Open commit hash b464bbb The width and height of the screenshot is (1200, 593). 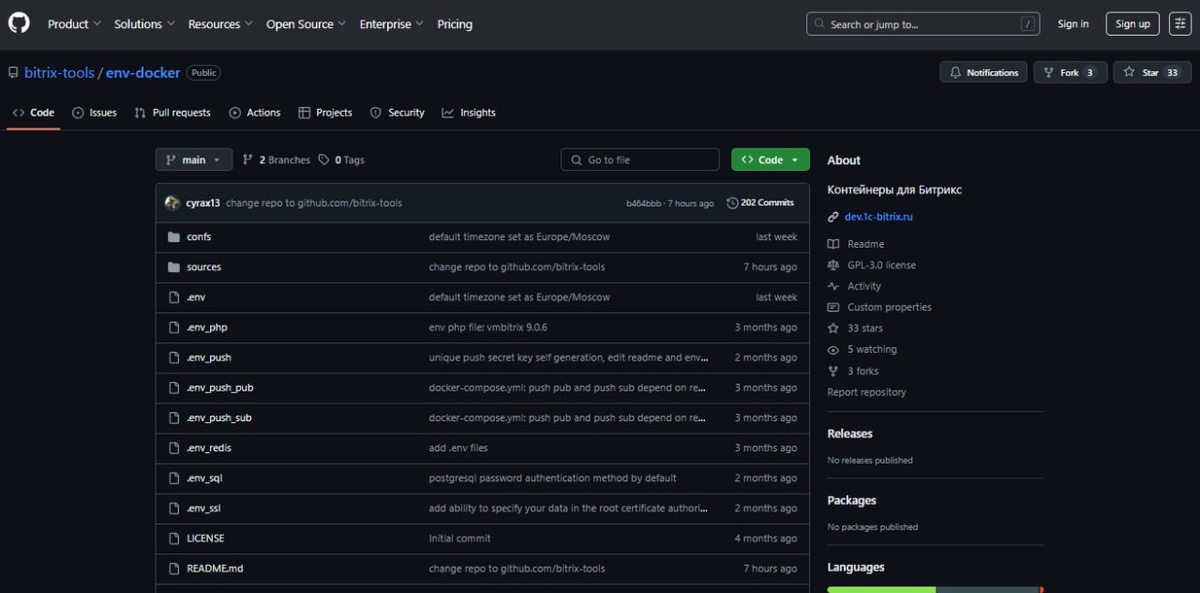tap(644, 203)
